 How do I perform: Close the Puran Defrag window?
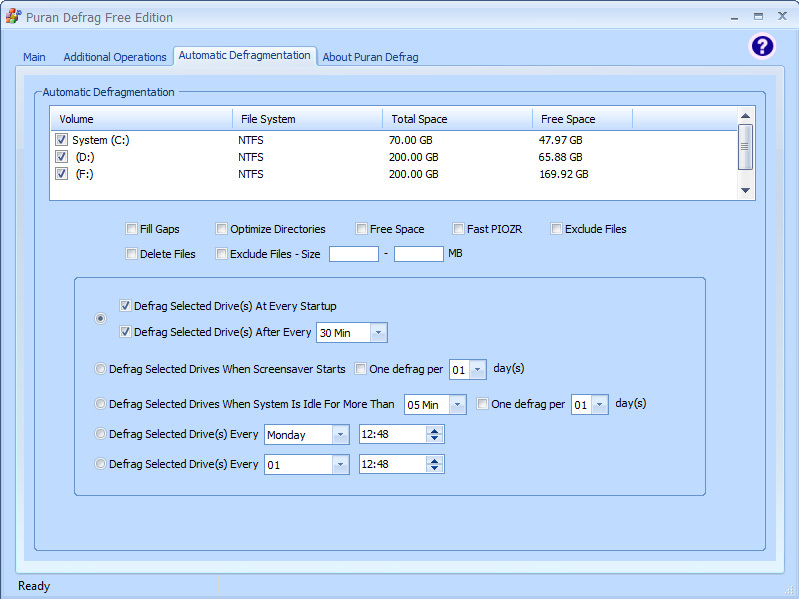(x=782, y=16)
